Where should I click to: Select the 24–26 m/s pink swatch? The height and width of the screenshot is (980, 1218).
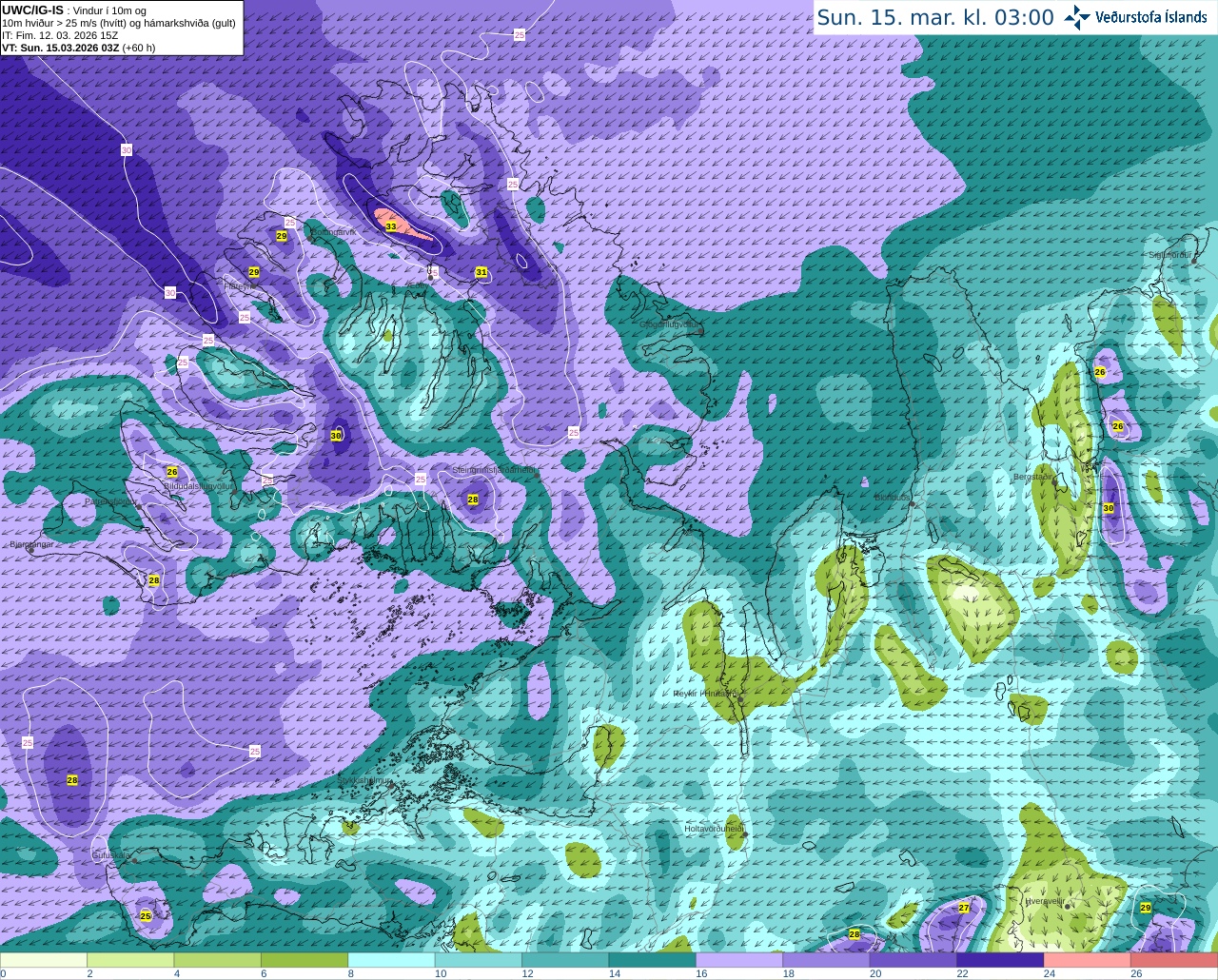click(x=1088, y=960)
